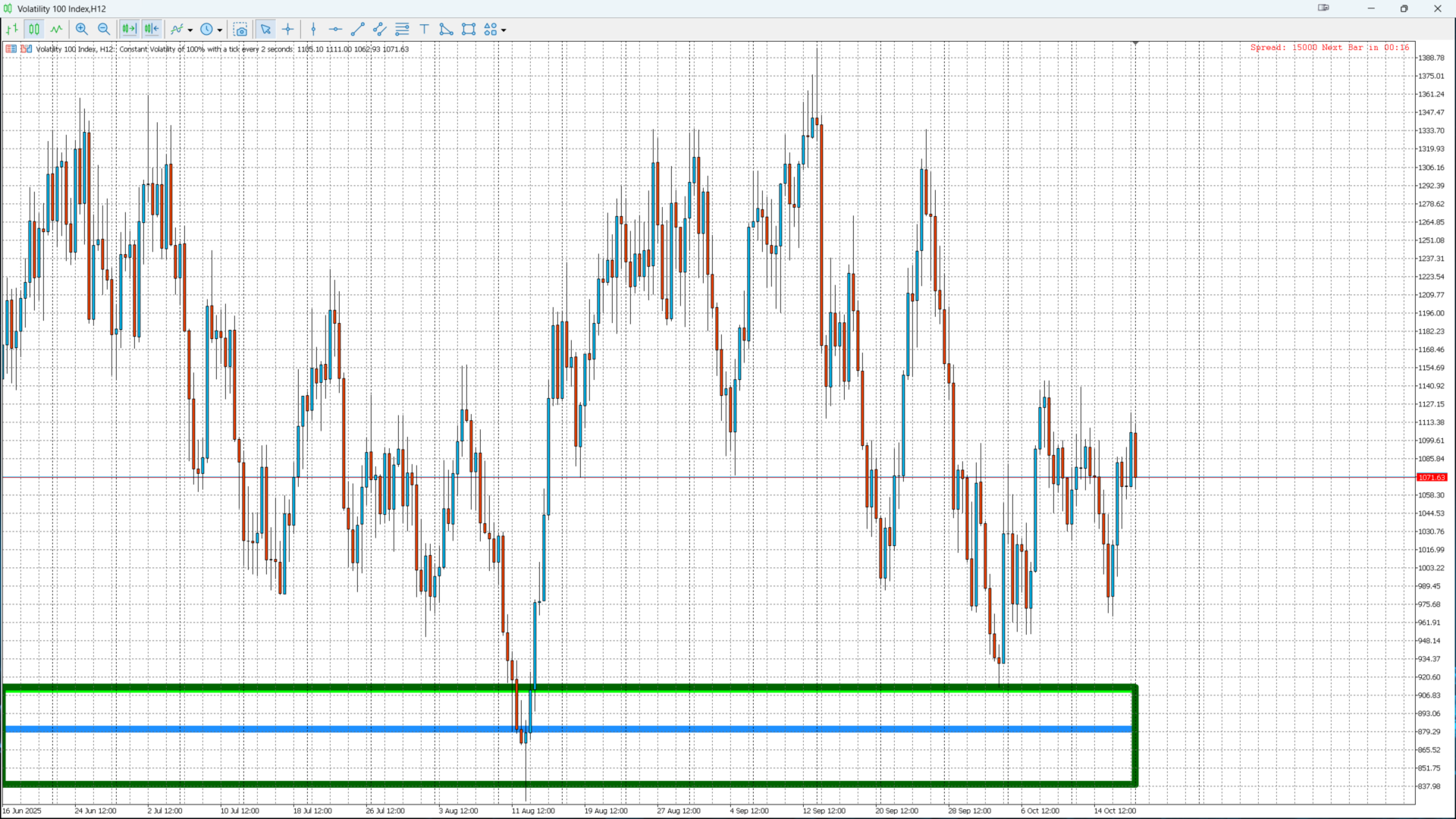This screenshot has height=819, width=1456.
Task: Expand the shapes objects dropdown arrow
Action: coord(504,30)
